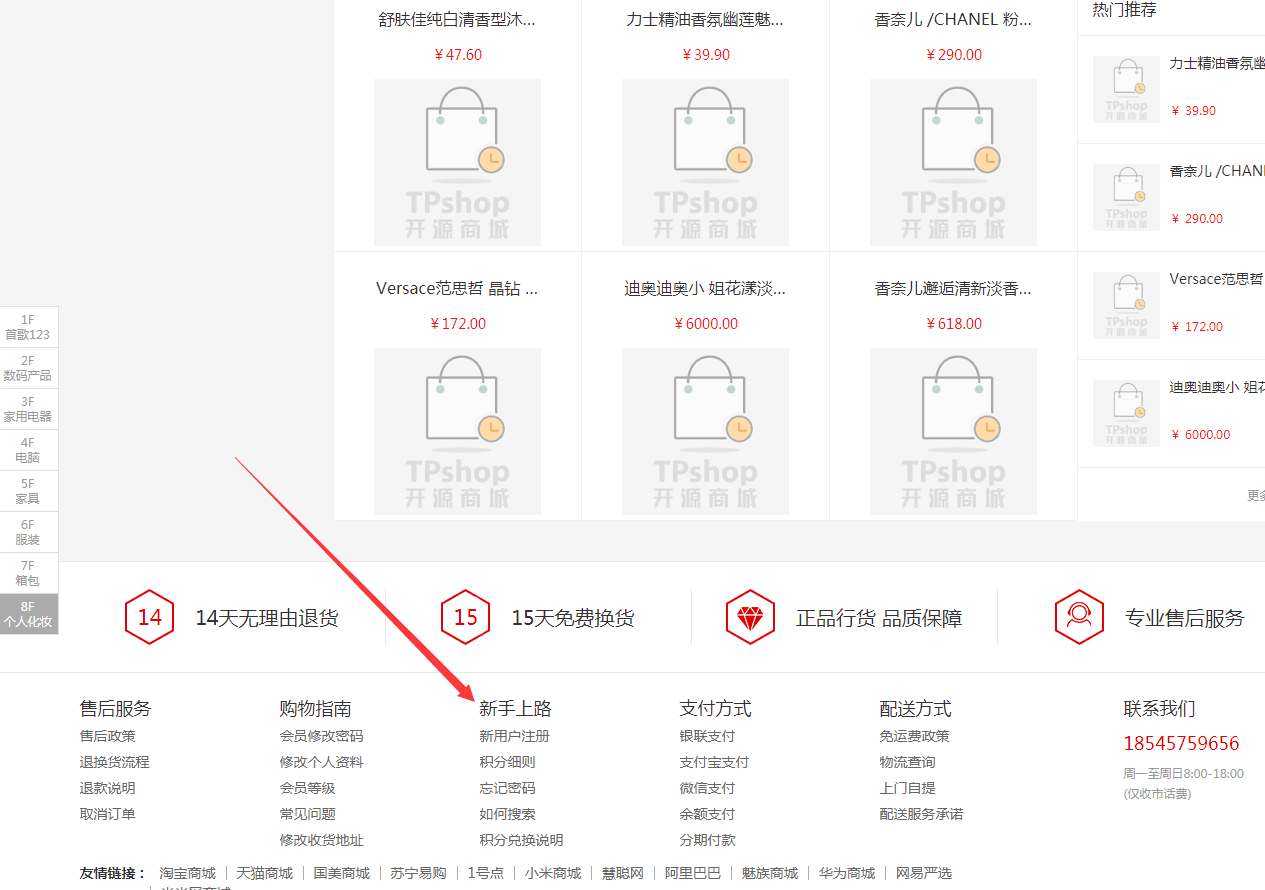This screenshot has height=890, width=1265.
Task: Click the 15天免费换货 badge icon
Action: pos(465,616)
